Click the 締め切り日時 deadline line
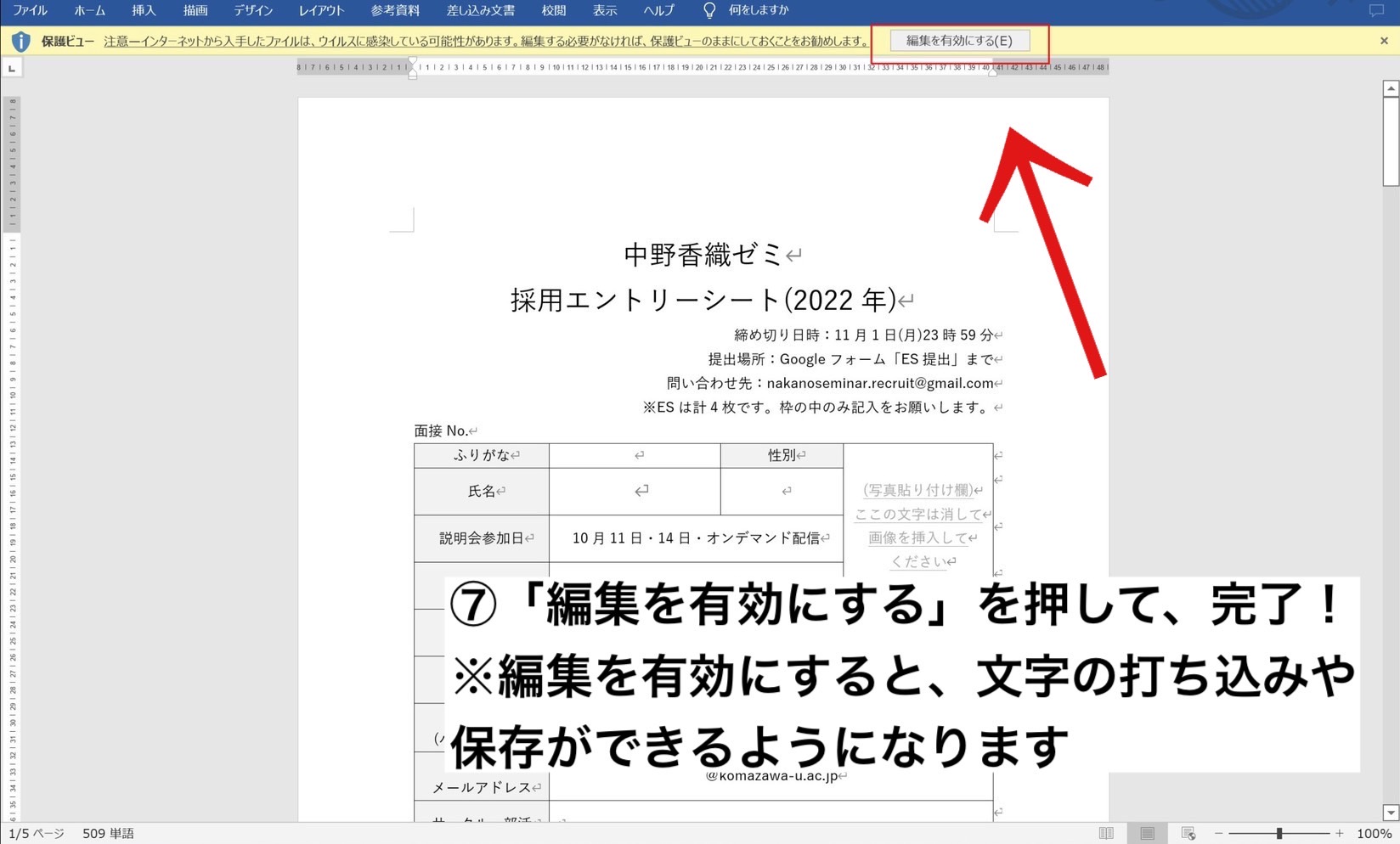The height and width of the screenshot is (844, 1400). coord(863,335)
